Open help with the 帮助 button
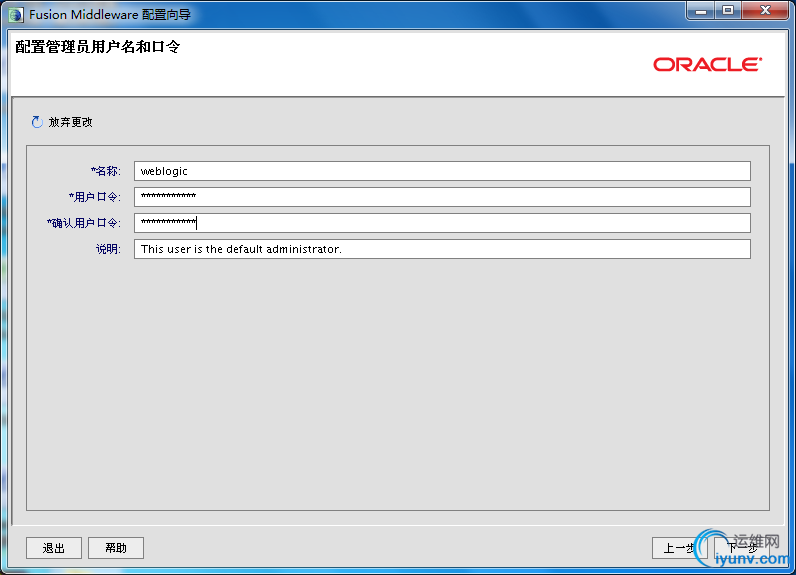Image resolution: width=796 pixels, height=575 pixels. click(x=116, y=548)
